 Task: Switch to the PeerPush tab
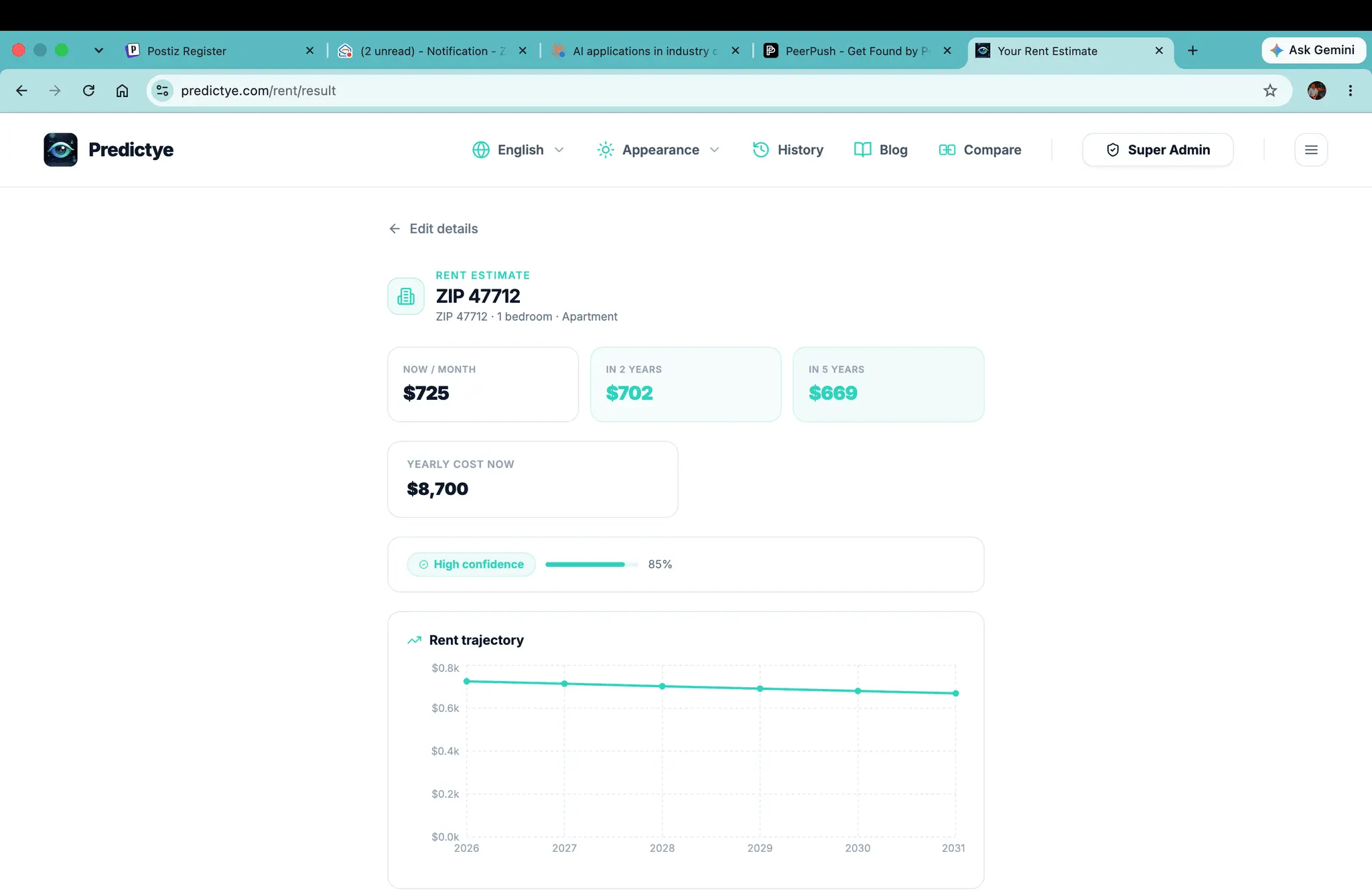coord(858,51)
